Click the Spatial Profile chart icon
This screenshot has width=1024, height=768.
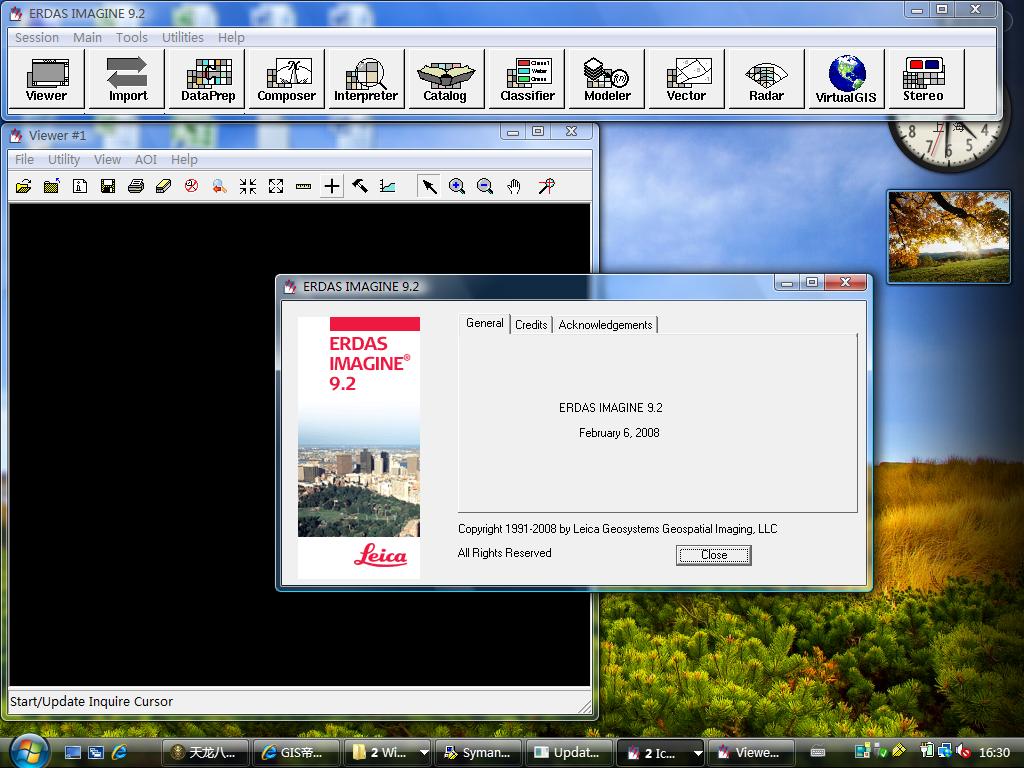pos(388,187)
